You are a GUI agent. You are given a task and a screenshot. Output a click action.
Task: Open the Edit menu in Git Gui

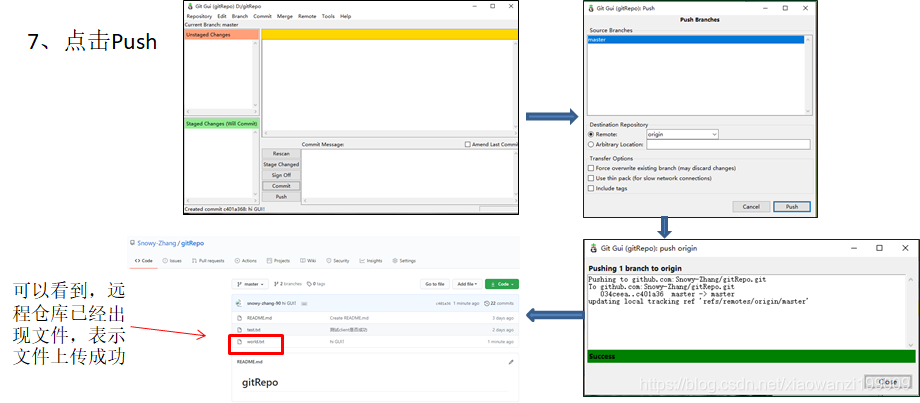pos(222,16)
